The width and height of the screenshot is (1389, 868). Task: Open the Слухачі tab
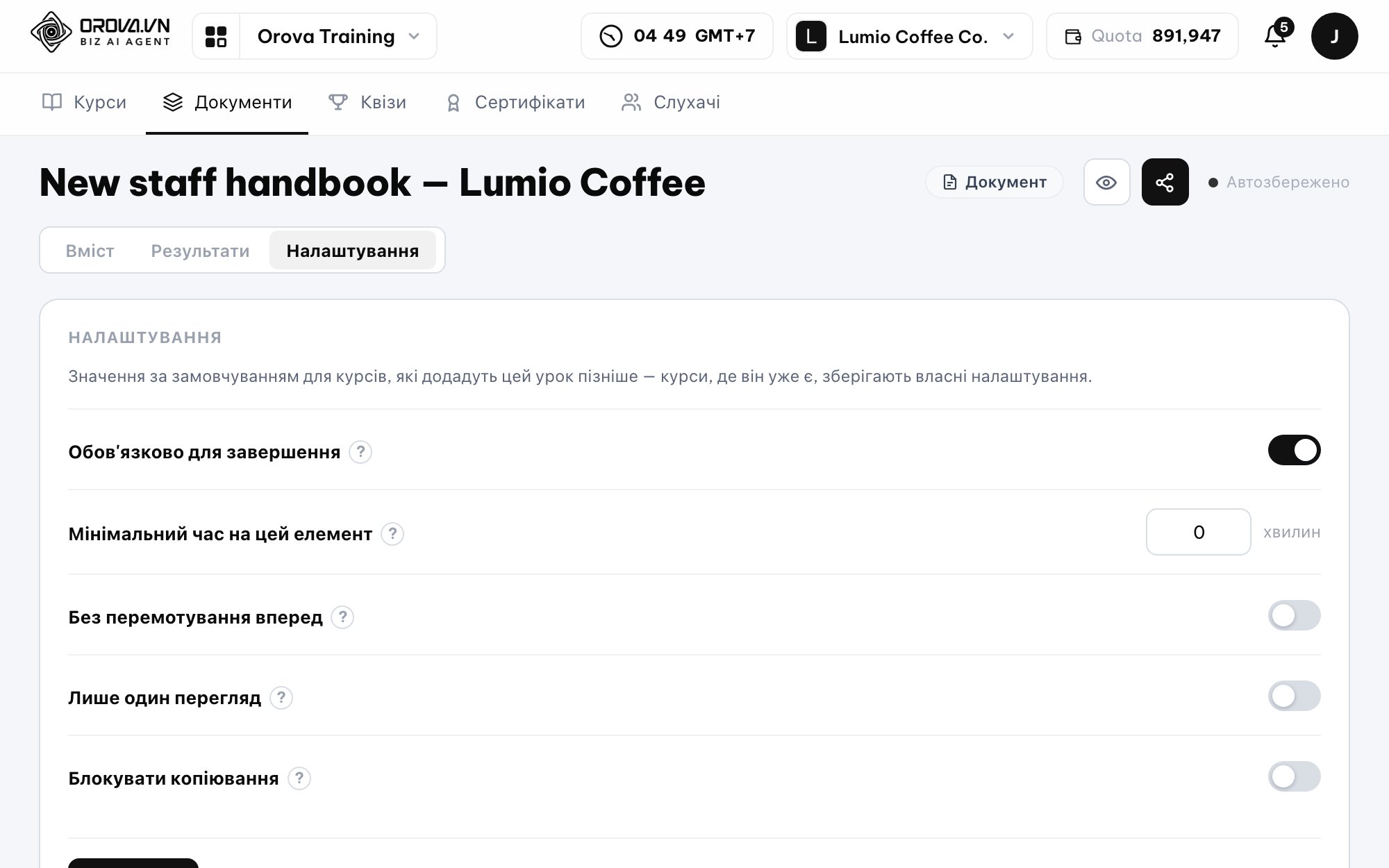point(670,103)
